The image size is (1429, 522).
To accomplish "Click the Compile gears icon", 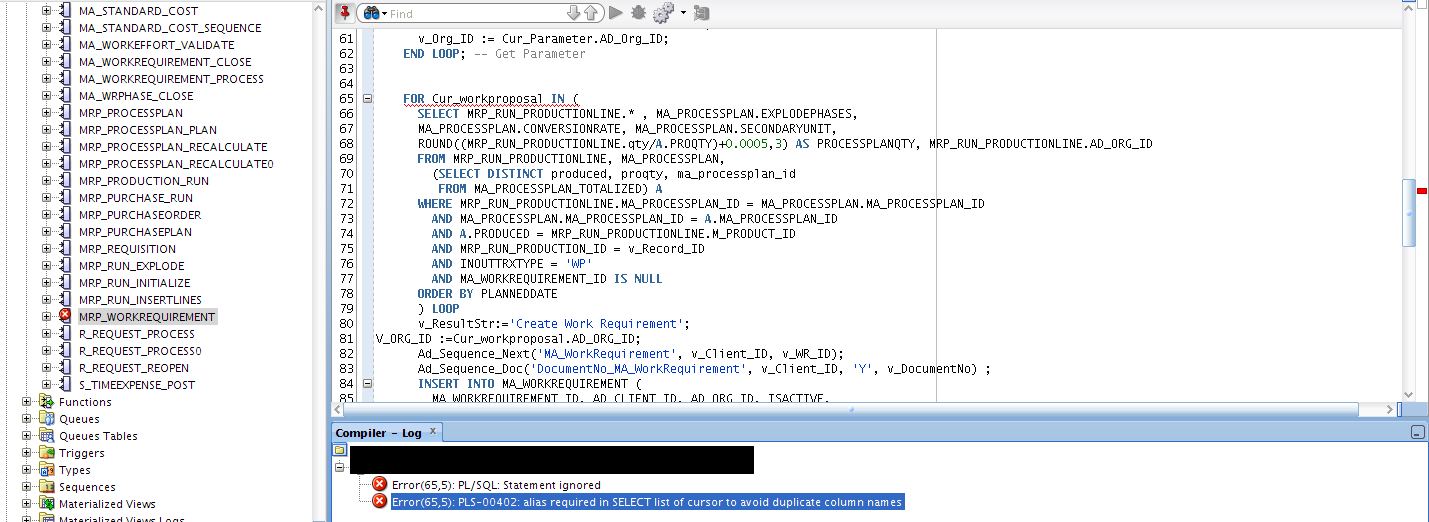I will 663,13.
